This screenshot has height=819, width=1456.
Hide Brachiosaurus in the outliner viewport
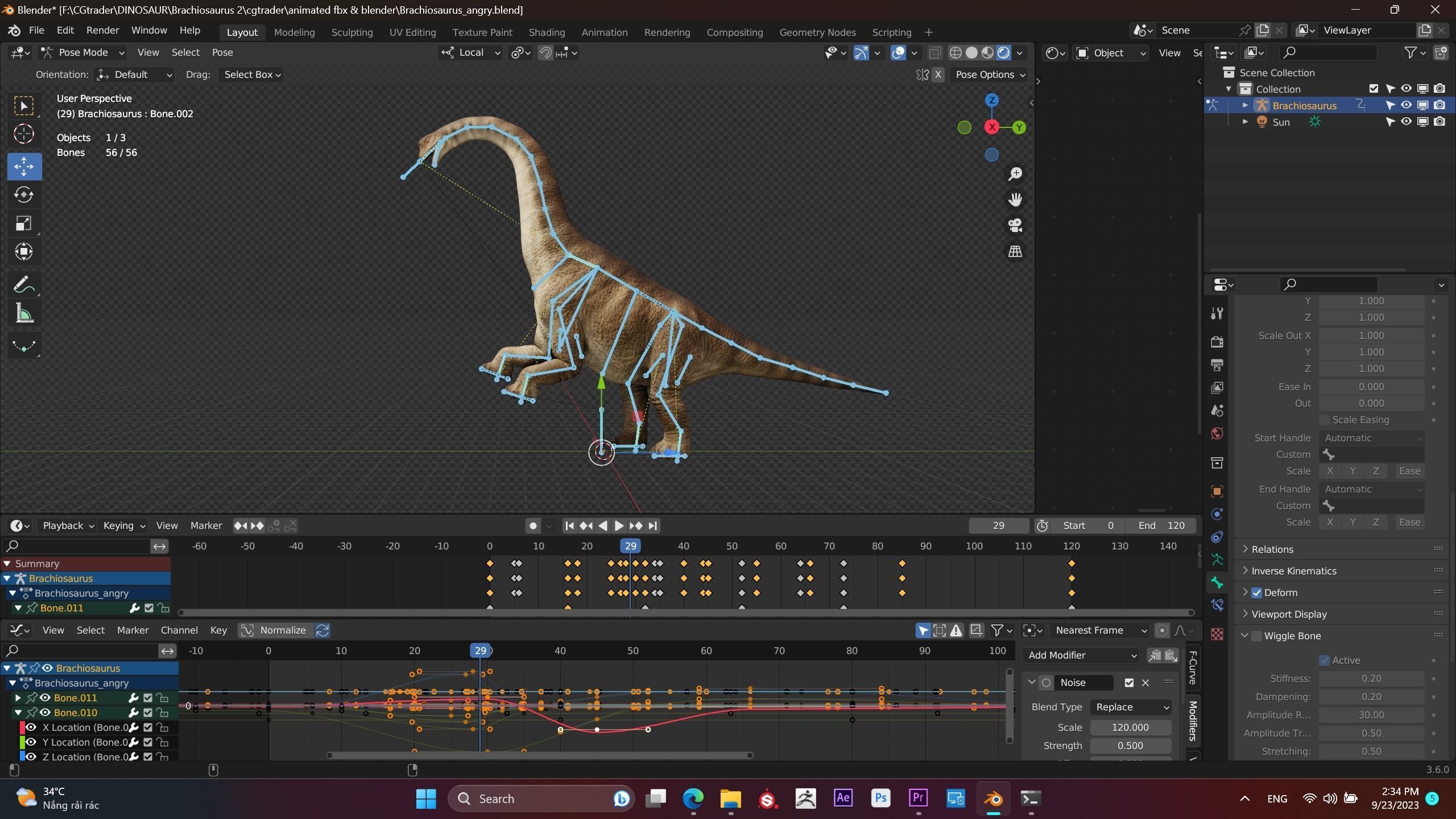1406,105
